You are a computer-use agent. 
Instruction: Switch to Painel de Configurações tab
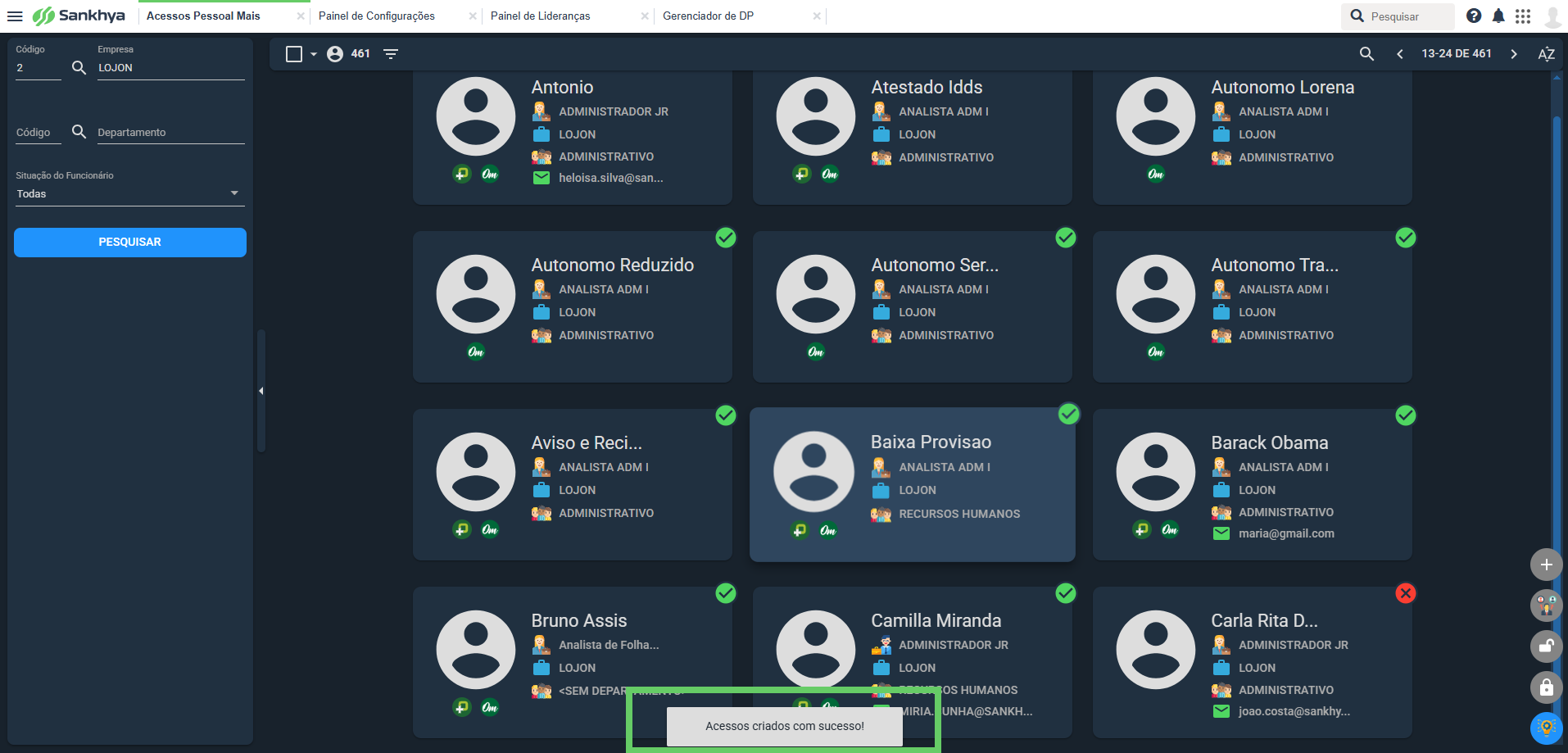pos(377,16)
